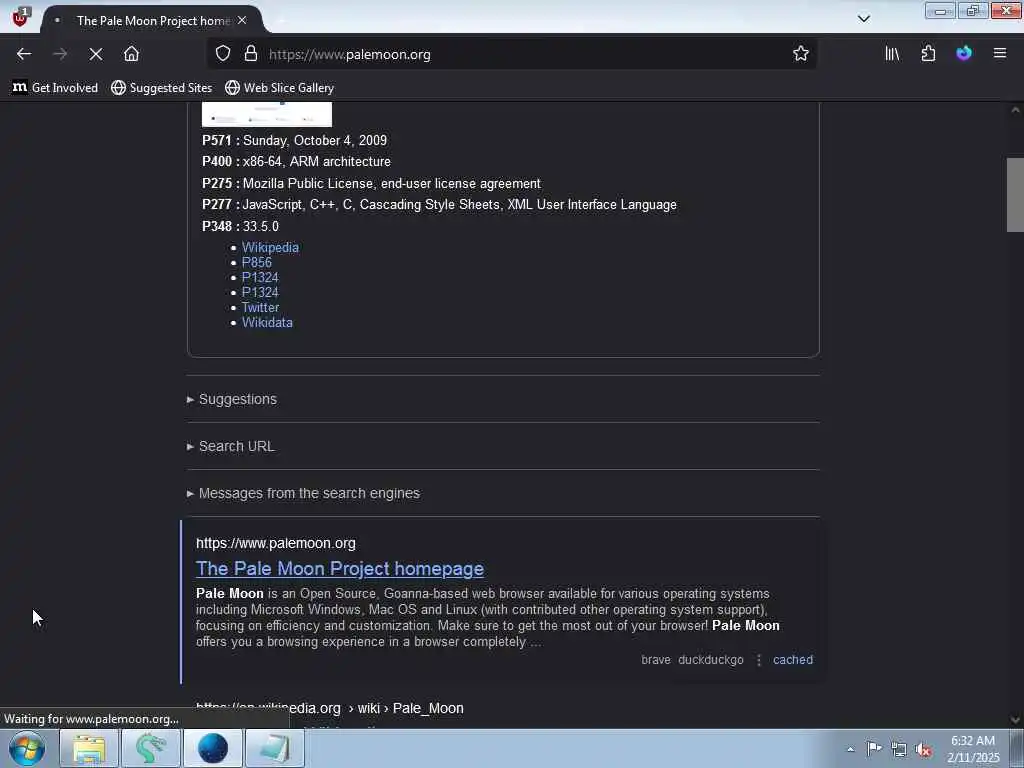Open Web Slice Gallery bookmark
Viewport: 1024px width, 768px height.
coord(280,88)
